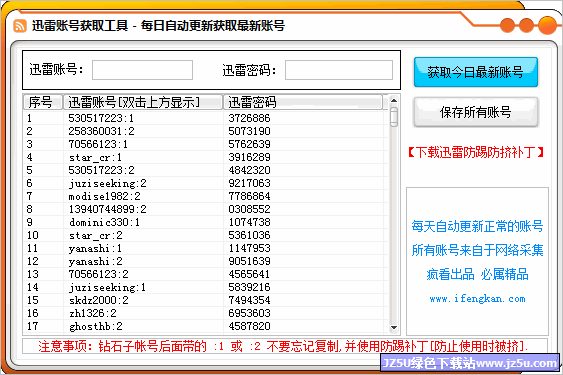
Task: Click 迅雷账号[双击上方显示] column header
Action: coord(143,102)
